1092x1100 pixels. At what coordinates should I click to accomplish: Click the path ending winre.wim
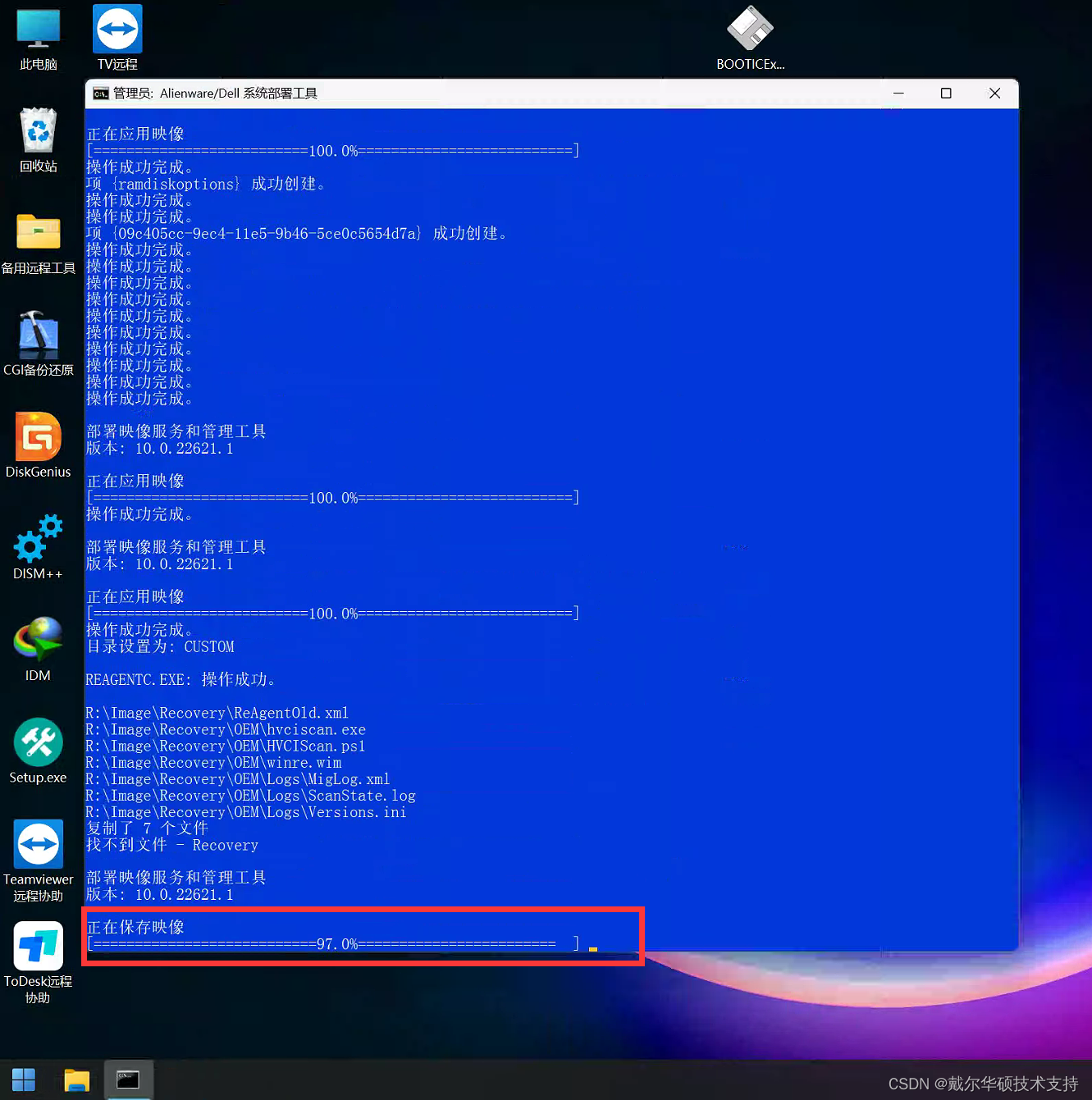(213, 763)
